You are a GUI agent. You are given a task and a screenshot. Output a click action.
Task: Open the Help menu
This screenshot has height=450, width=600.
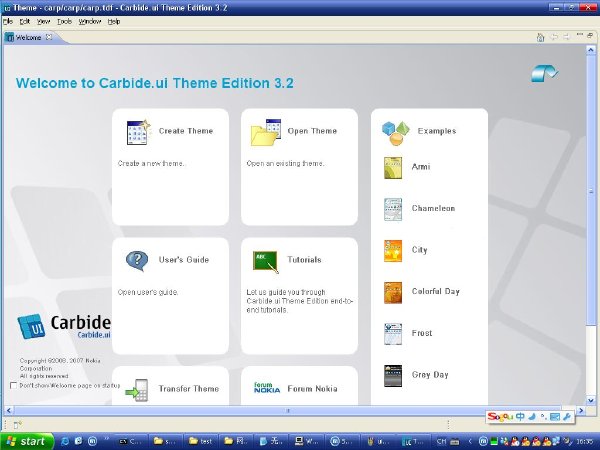(114, 21)
